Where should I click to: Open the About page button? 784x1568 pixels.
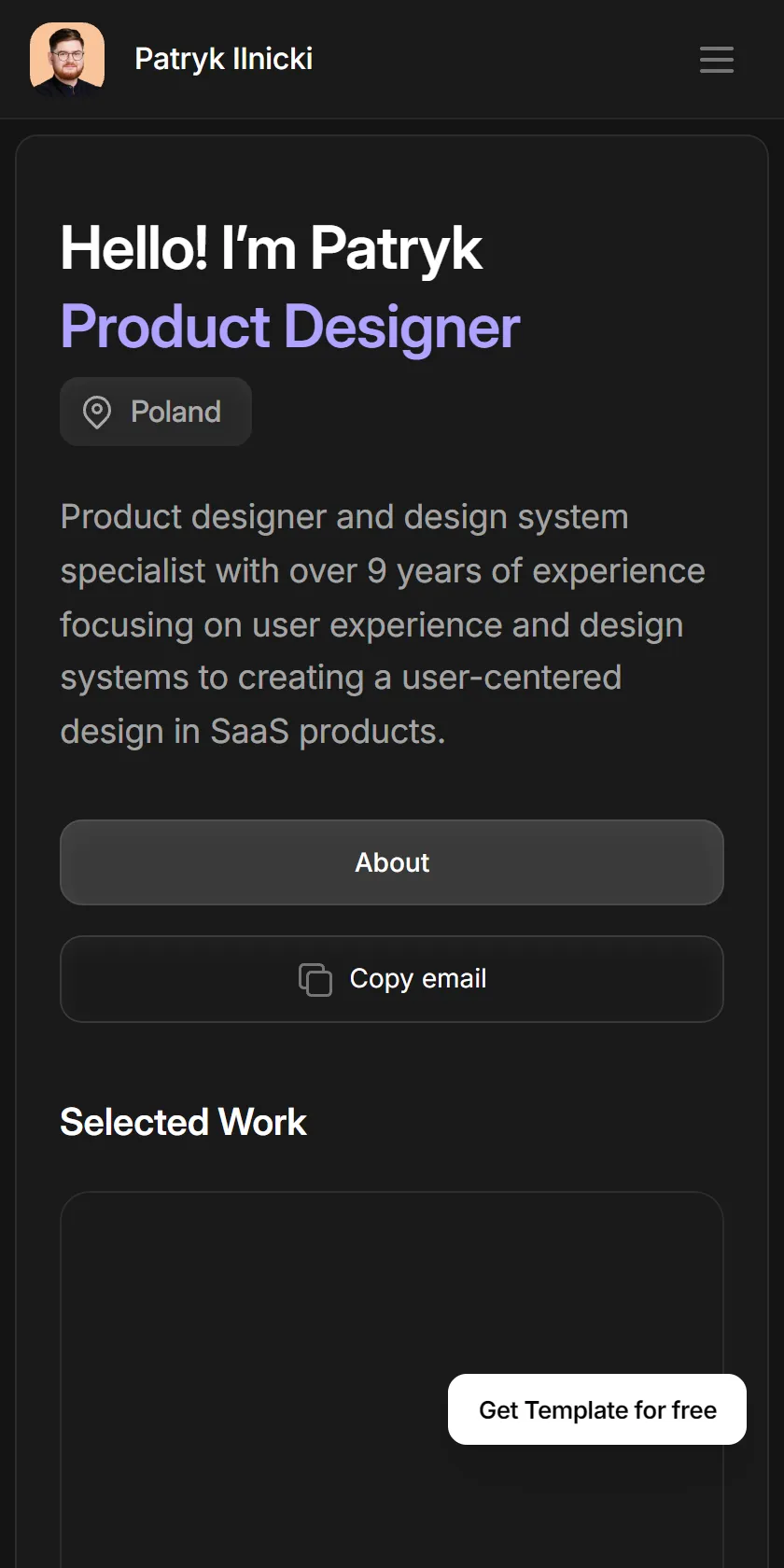(x=392, y=862)
